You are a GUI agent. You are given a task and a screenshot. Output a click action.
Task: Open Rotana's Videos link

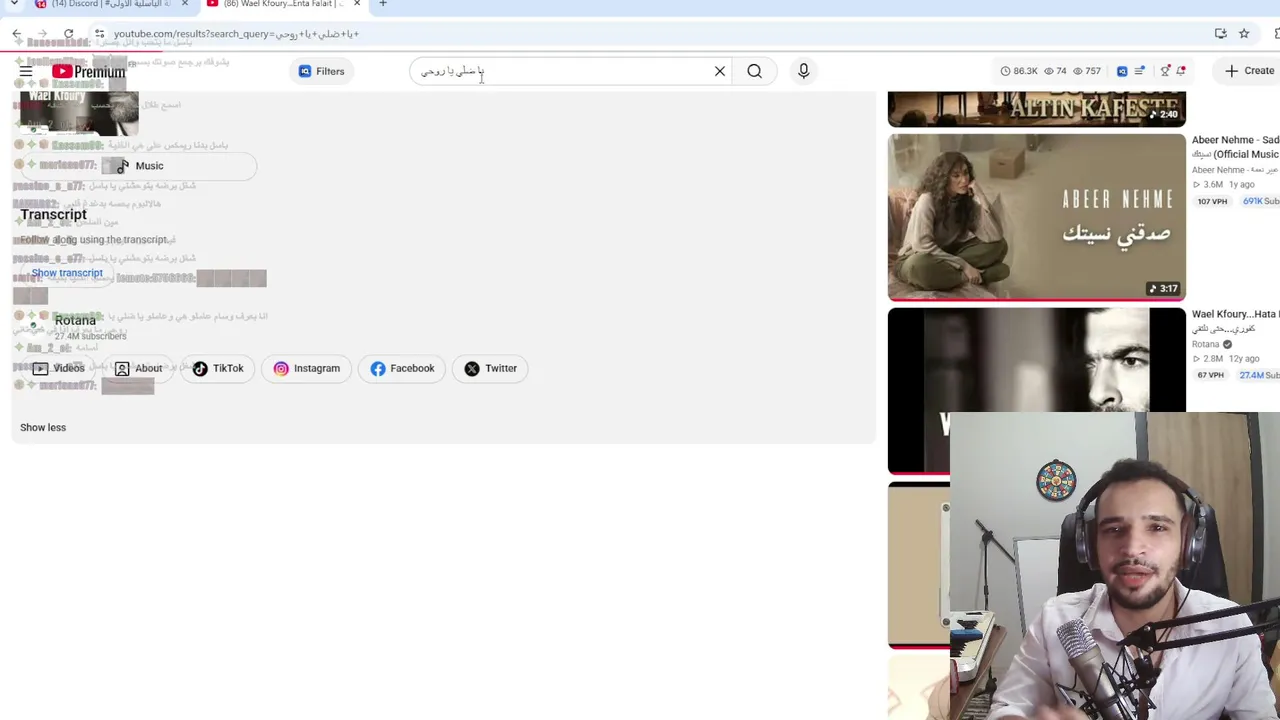tap(58, 368)
